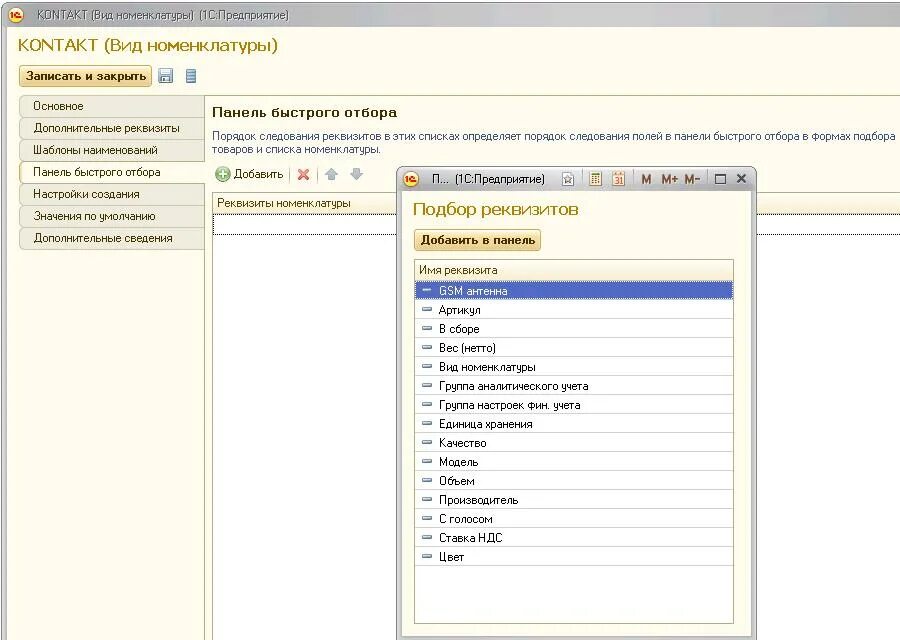Close the Подбор реквизитов dialog
Image resolution: width=900 pixels, height=640 pixels.
click(741, 179)
